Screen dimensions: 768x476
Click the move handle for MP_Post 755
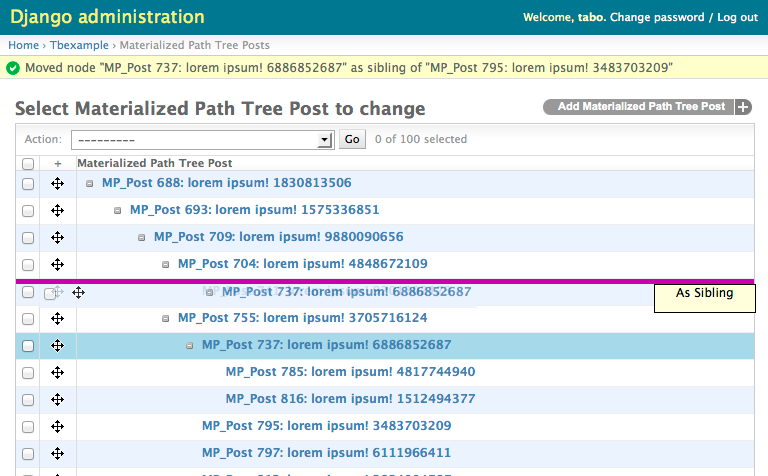click(58, 318)
